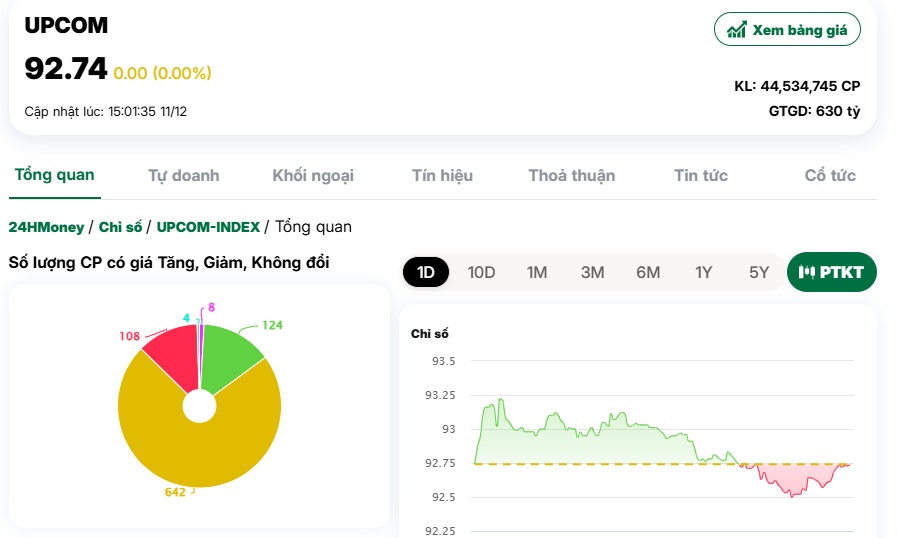
Task: Click the candlestick icon in PTKT button
Action: [x=806, y=272]
